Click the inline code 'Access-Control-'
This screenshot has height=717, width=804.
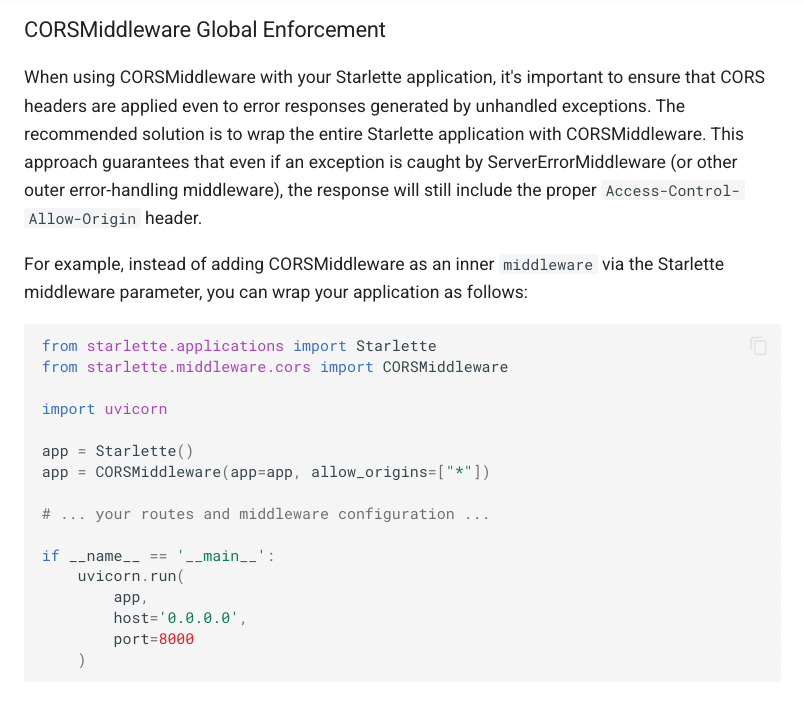tap(672, 191)
